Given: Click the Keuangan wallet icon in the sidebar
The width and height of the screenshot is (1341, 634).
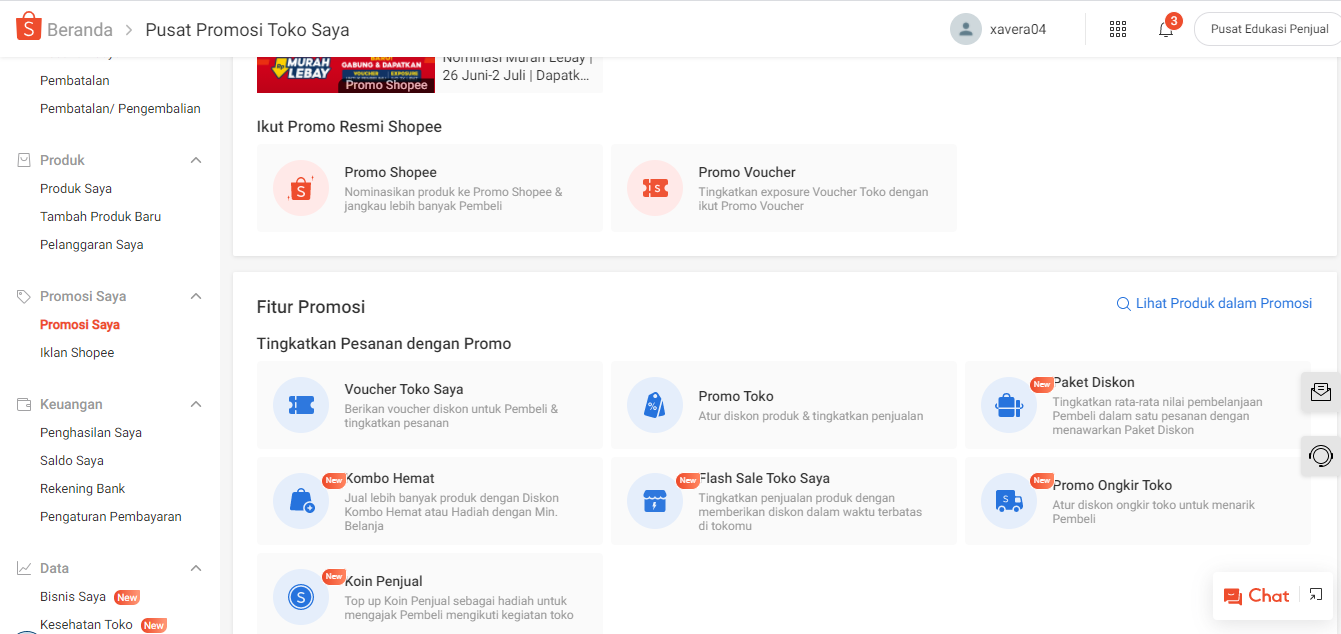Looking at the screenshot, I should click(24, 404).
